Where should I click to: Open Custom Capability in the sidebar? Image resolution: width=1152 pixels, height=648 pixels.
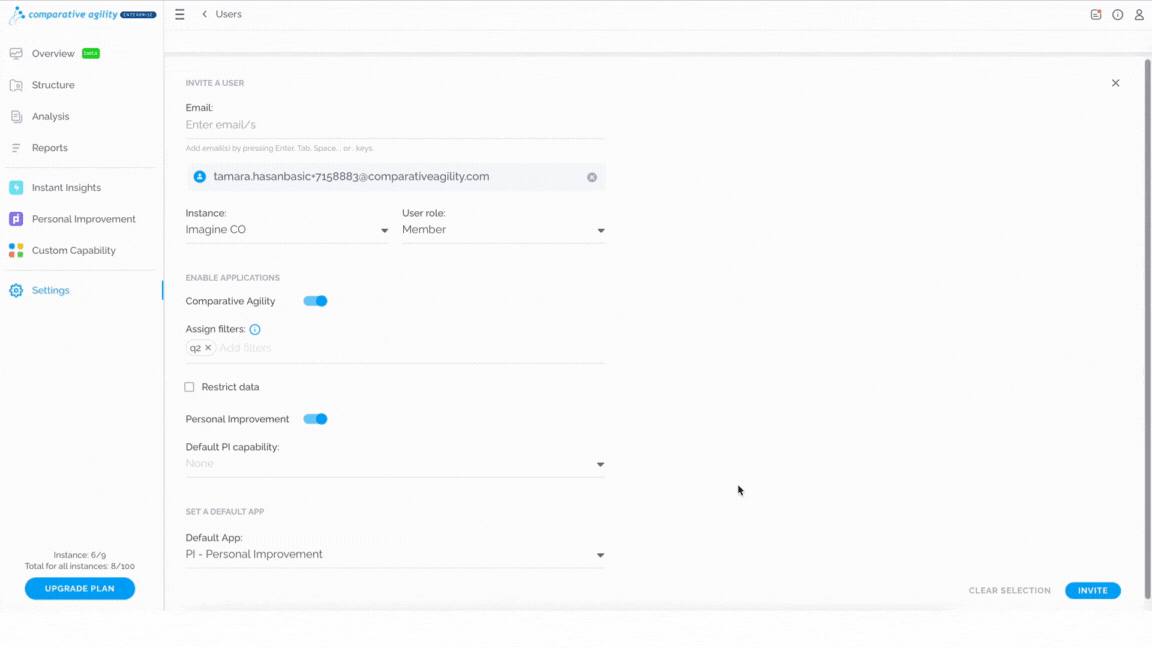pyautogui.click(x=73, y=251)
